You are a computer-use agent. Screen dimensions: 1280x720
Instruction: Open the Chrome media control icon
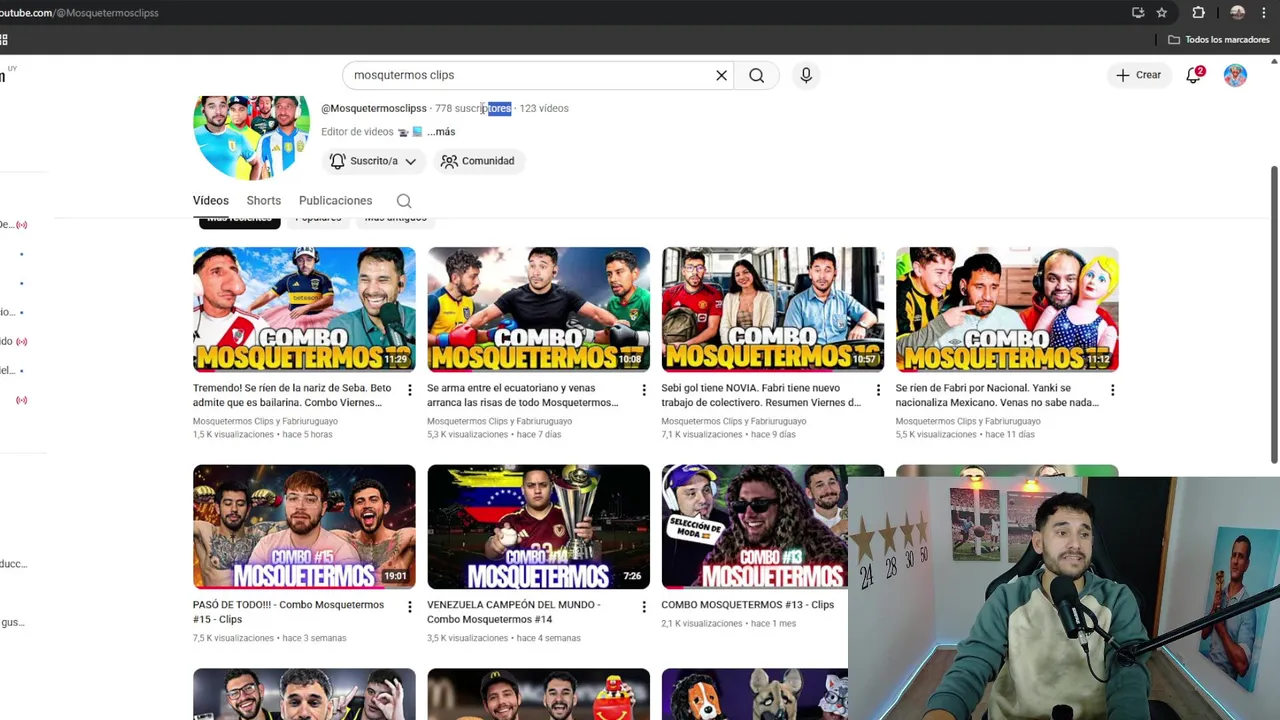tap(1138, 13)
